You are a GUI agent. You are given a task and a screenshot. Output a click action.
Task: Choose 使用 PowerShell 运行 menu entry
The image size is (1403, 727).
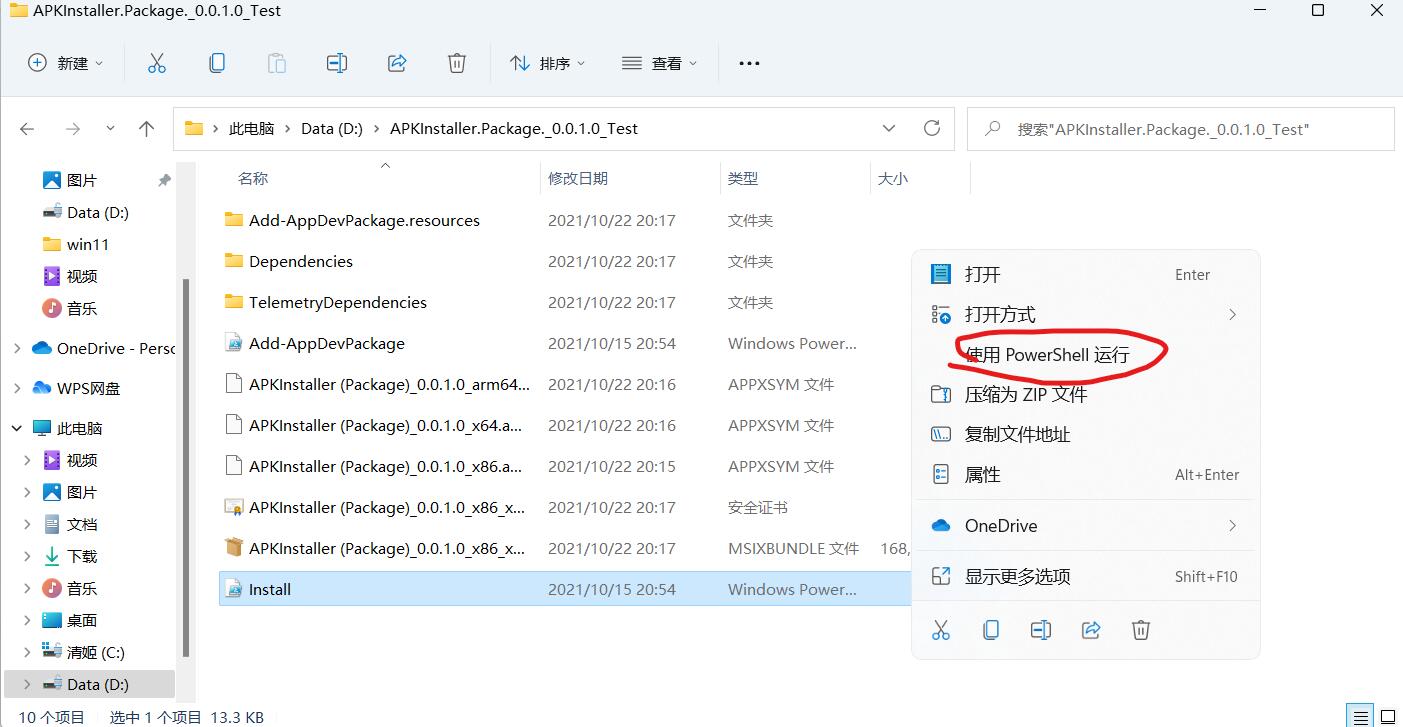1086,354
